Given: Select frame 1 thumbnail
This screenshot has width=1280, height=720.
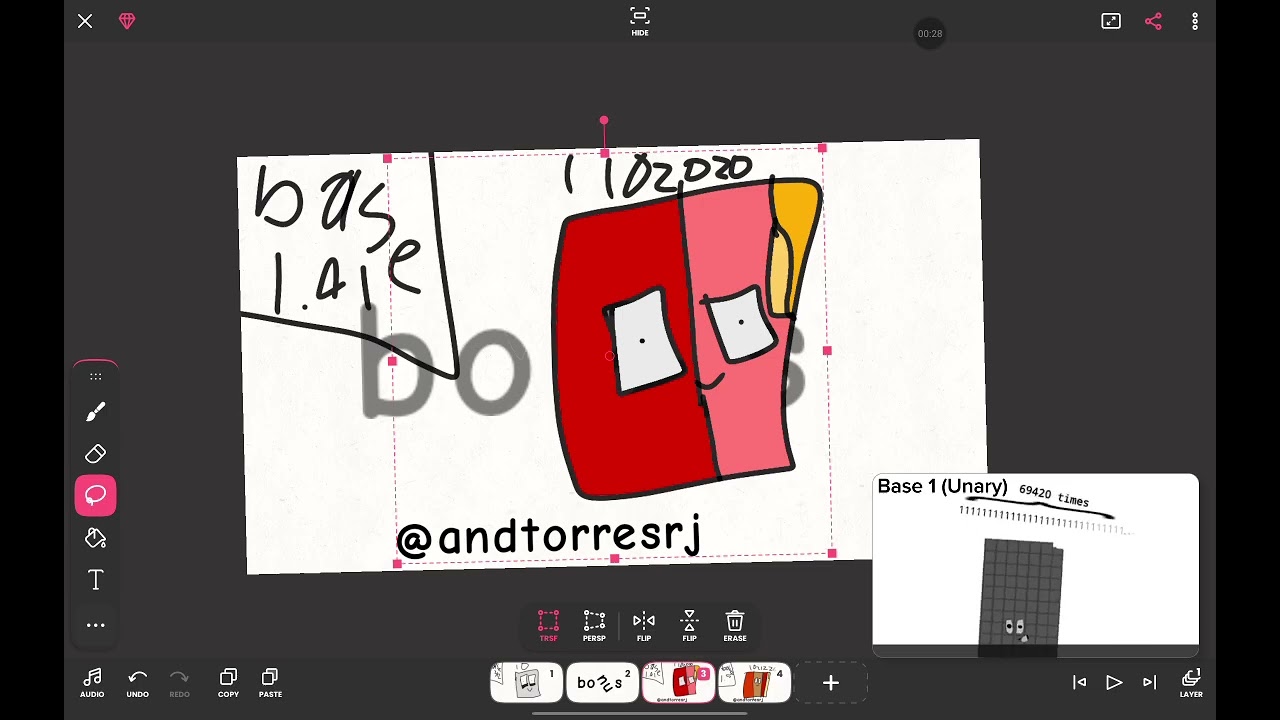Looking at the screenshot, I should (x=526, y=683).
